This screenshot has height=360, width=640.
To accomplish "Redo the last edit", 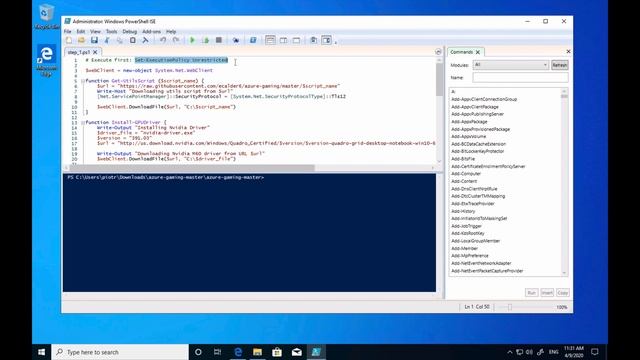I will [x=176, y=40].
